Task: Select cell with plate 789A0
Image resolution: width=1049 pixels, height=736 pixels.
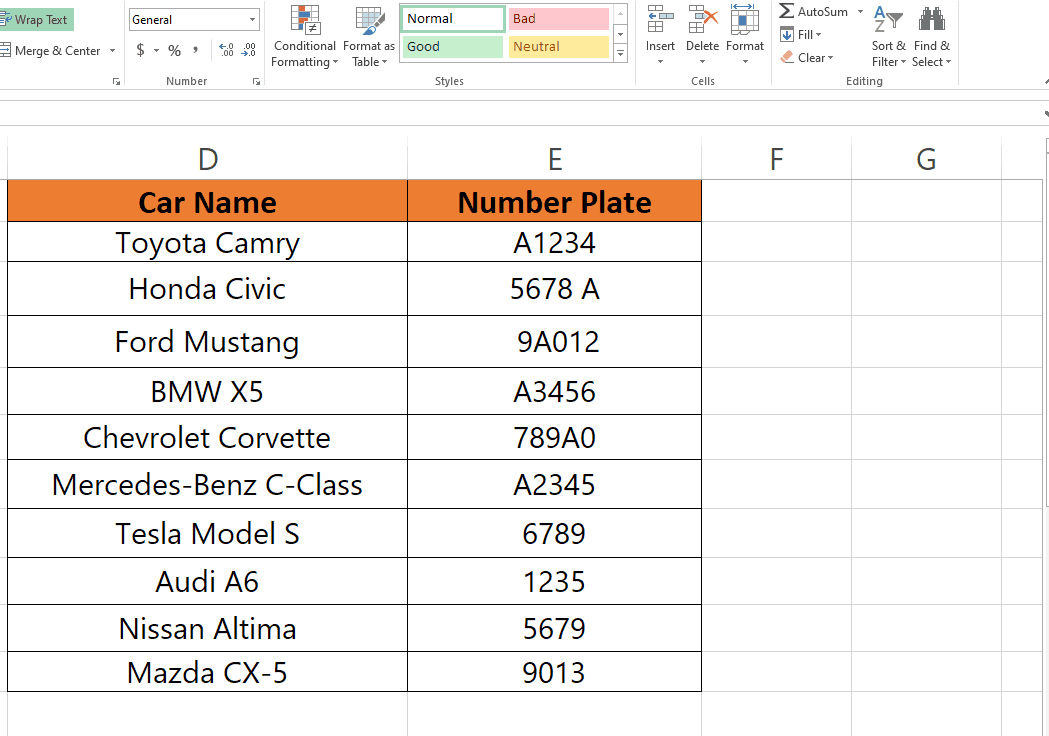Action: [555, 438]
